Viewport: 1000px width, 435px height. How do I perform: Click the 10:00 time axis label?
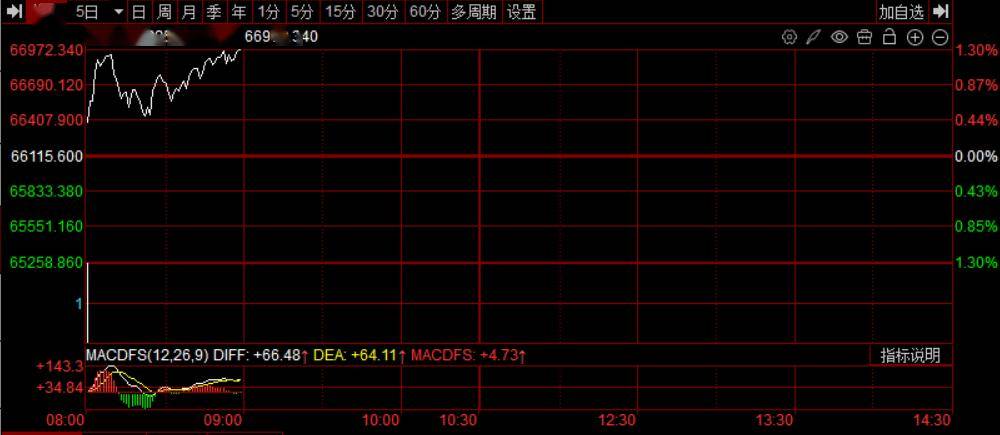point(381,420)
